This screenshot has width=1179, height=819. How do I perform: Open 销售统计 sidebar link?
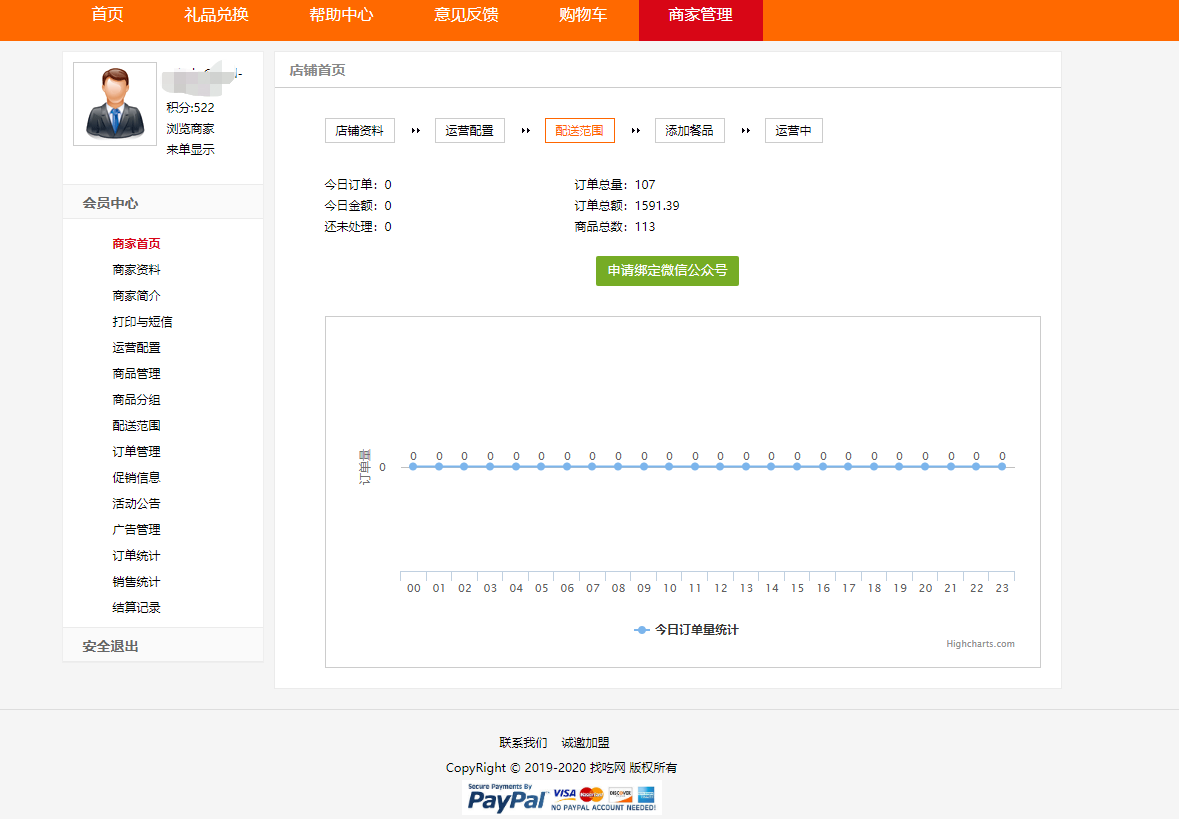(136, 582)
